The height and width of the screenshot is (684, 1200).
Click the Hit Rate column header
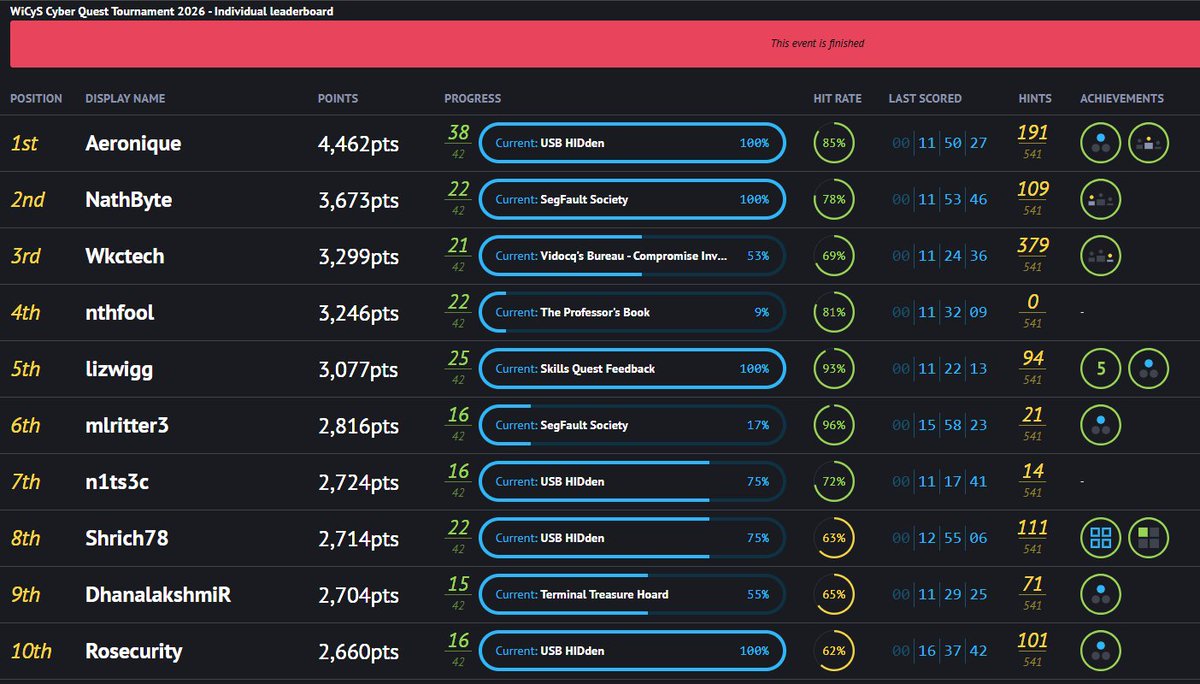(x=838, y=99)
